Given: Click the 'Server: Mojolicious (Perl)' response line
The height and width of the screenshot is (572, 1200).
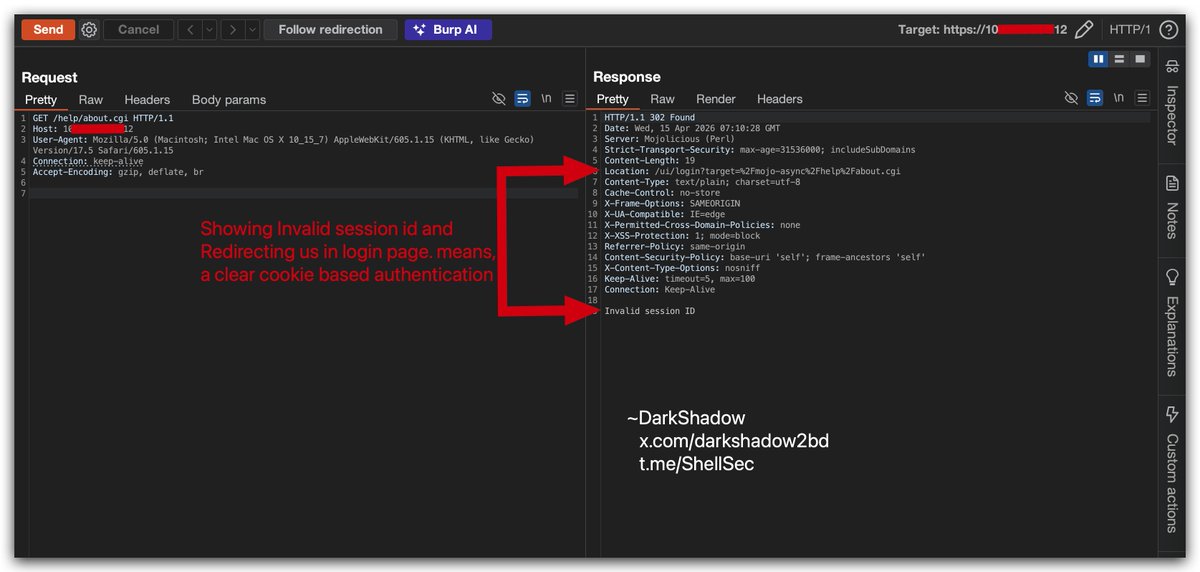Looking at the screenshot, I should coord(668,139).
